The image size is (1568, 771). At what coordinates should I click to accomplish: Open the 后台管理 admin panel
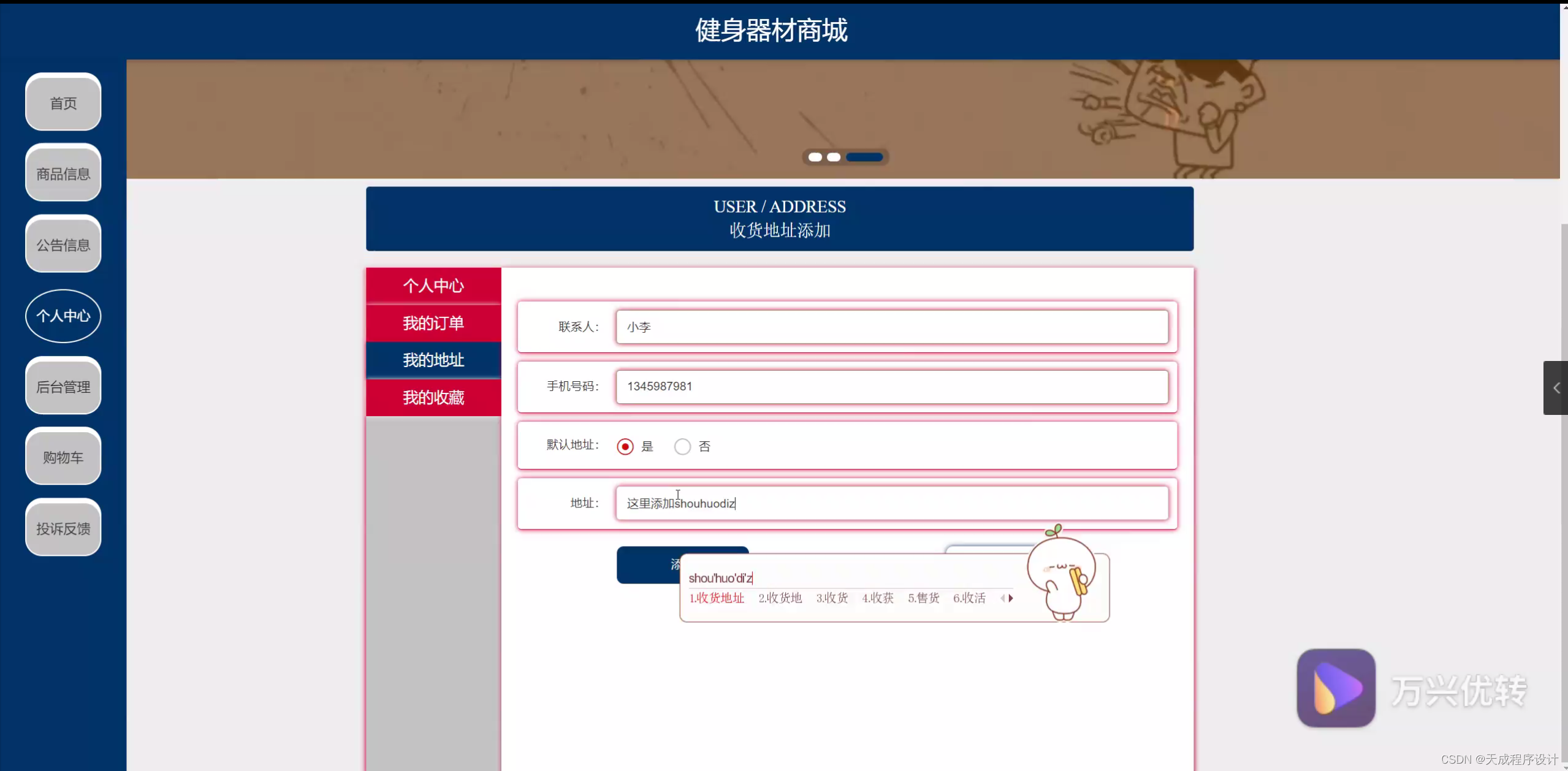(63, 387)
